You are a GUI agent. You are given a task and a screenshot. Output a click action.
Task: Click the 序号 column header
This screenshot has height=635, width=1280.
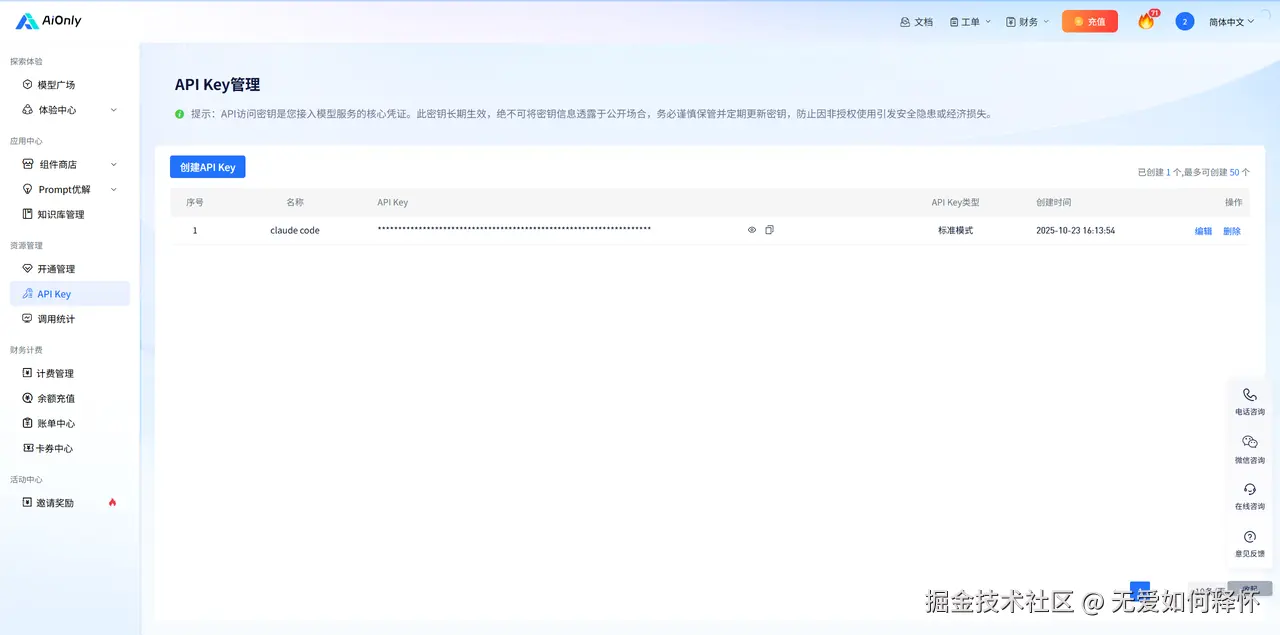click(195, 202)
